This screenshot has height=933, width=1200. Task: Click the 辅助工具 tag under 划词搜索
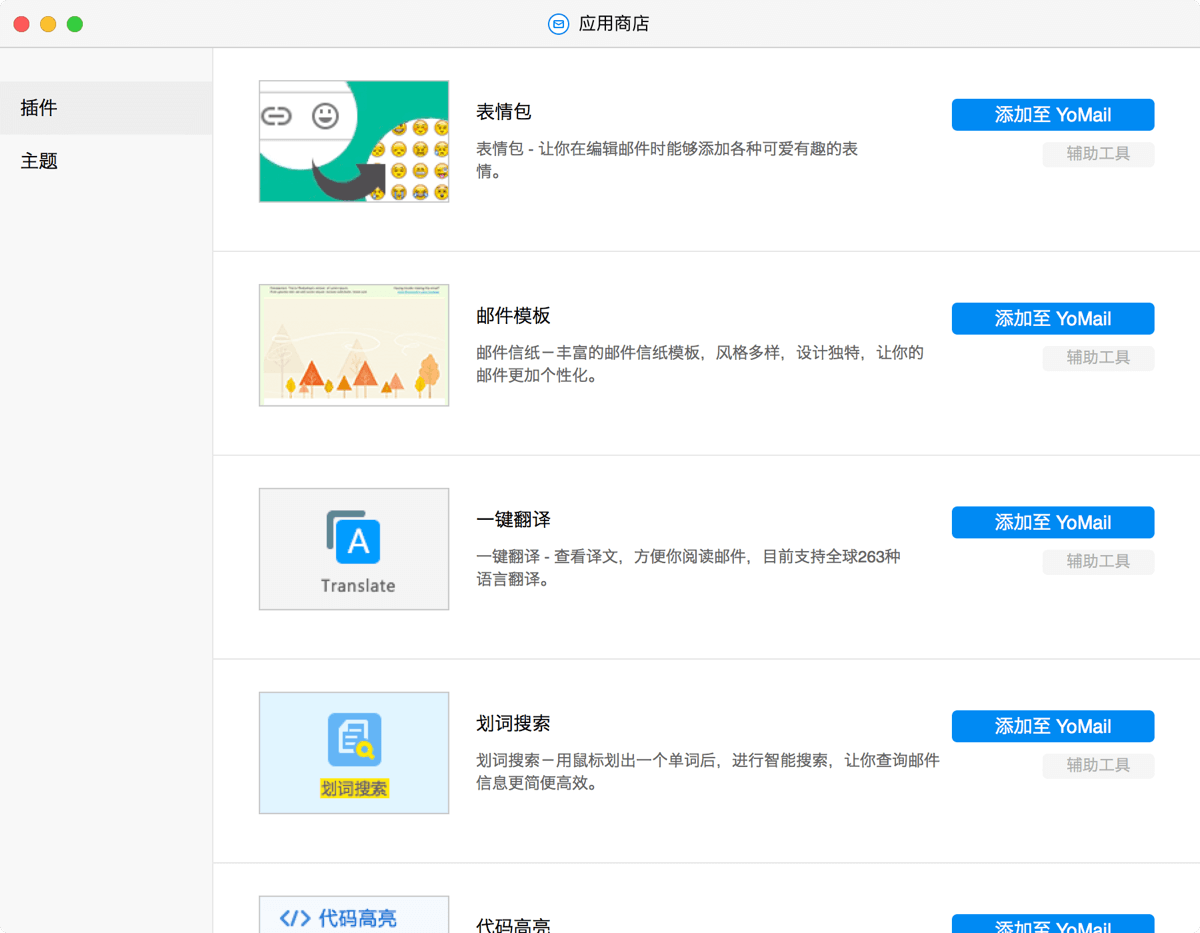(1098, 766)
